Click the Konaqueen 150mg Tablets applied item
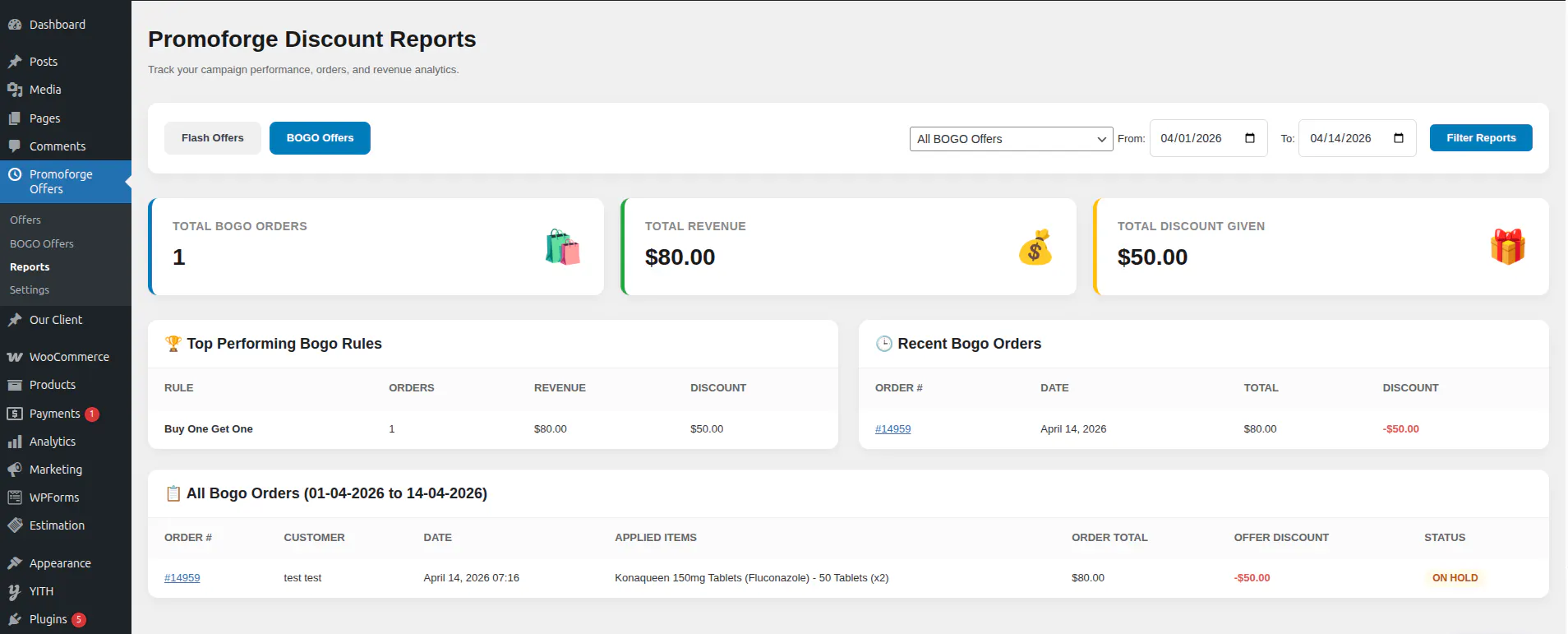 [x=751, y=578]
